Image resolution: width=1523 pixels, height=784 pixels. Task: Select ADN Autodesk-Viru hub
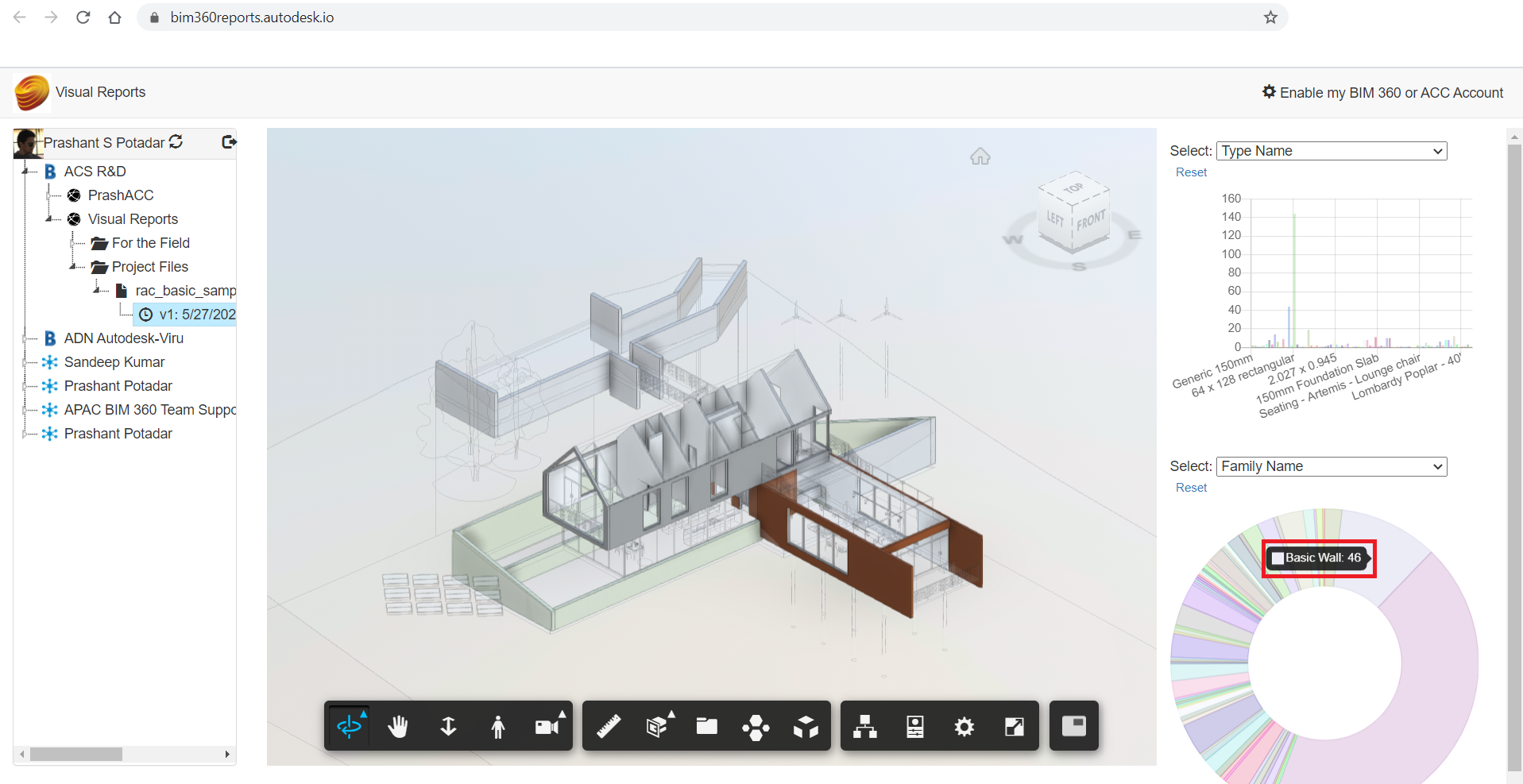124,338
